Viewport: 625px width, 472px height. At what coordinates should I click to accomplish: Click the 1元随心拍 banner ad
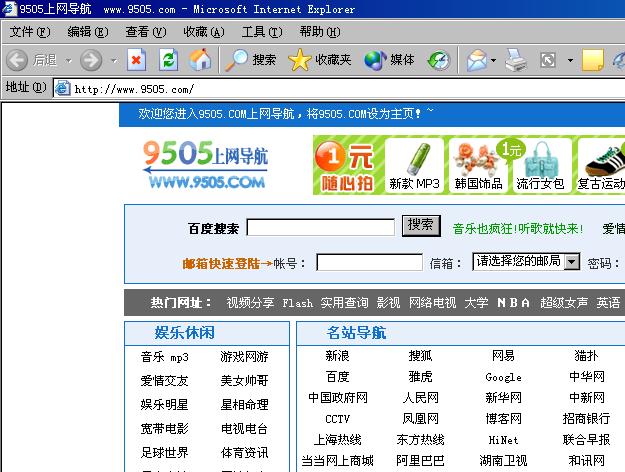coord(346,165)
